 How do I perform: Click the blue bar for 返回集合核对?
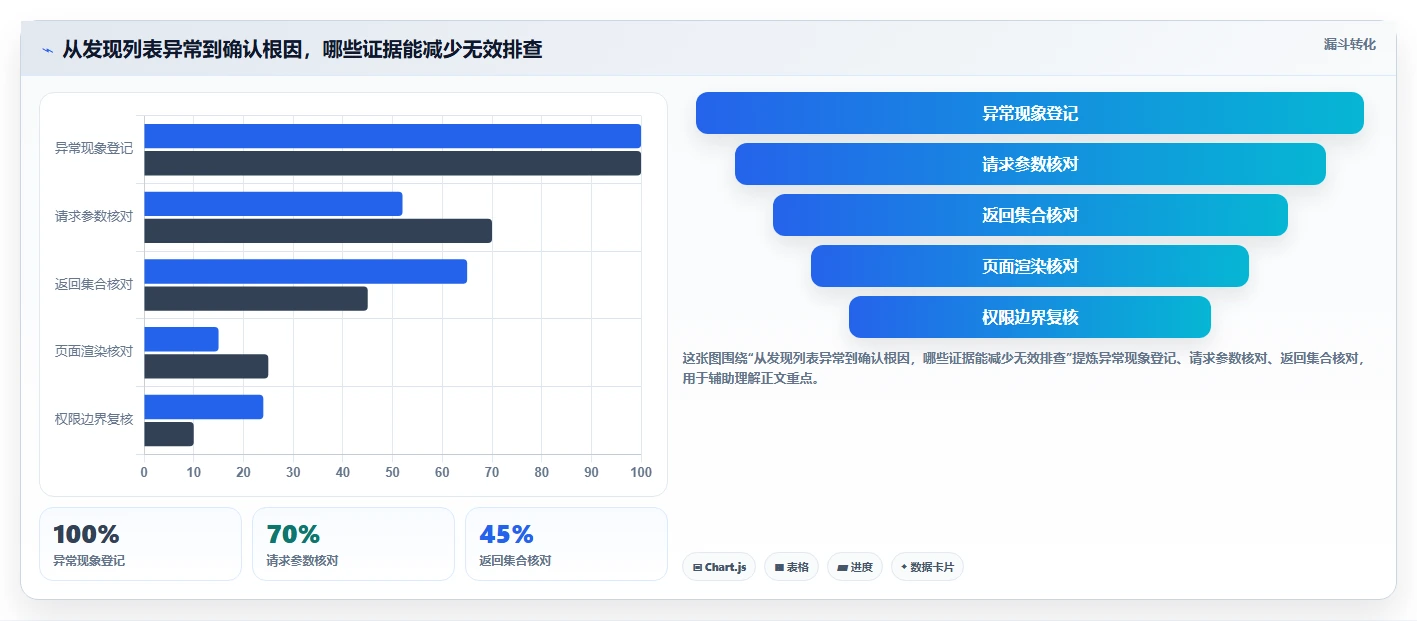click(x=305, y=271)
